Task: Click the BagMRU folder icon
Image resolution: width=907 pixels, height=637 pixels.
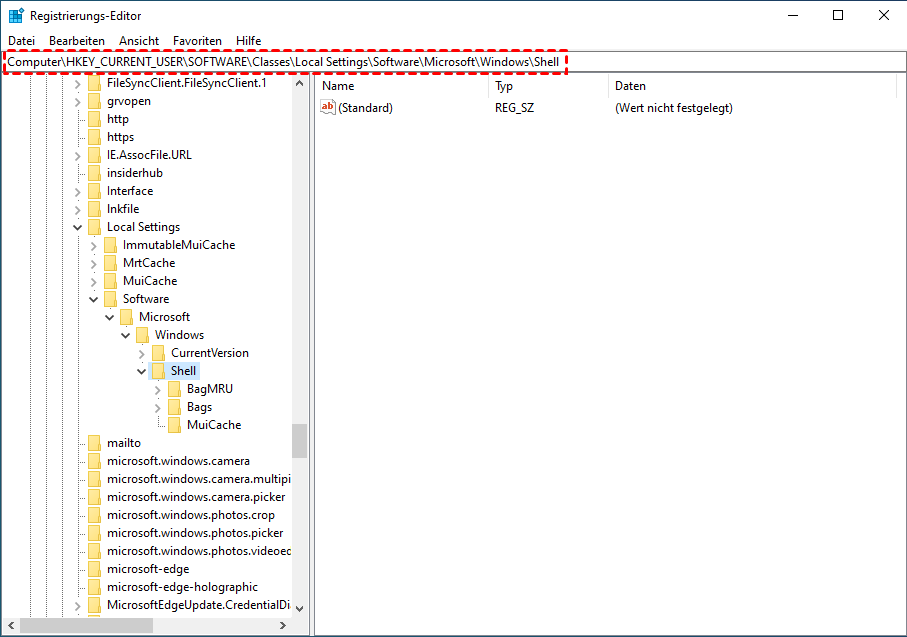Action: pyautogui.click(x=175, y=389)
